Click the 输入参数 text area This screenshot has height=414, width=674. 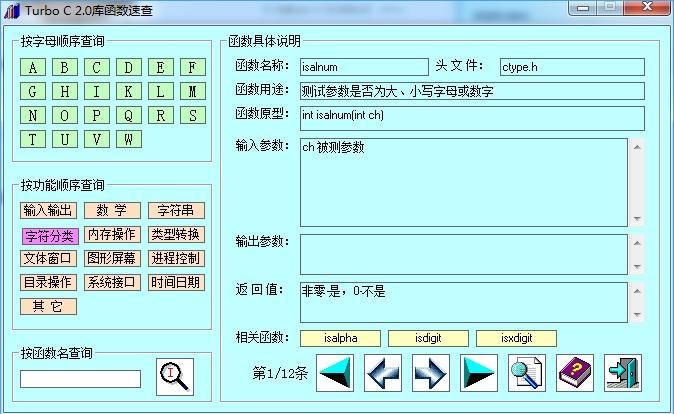[x=464, y=182]
